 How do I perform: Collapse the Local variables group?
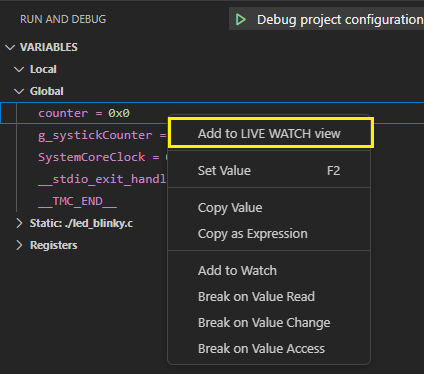19,69
